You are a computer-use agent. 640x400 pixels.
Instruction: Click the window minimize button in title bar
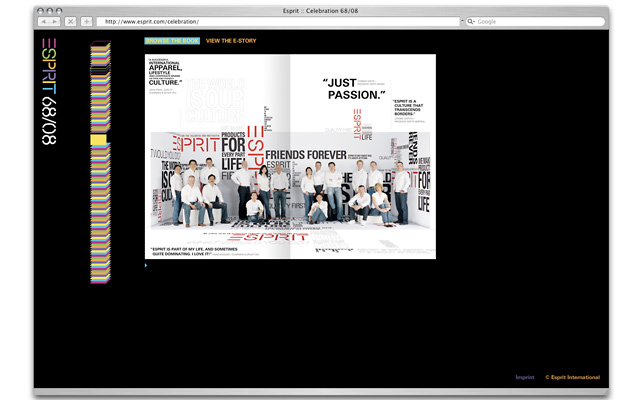pos(49,11)
